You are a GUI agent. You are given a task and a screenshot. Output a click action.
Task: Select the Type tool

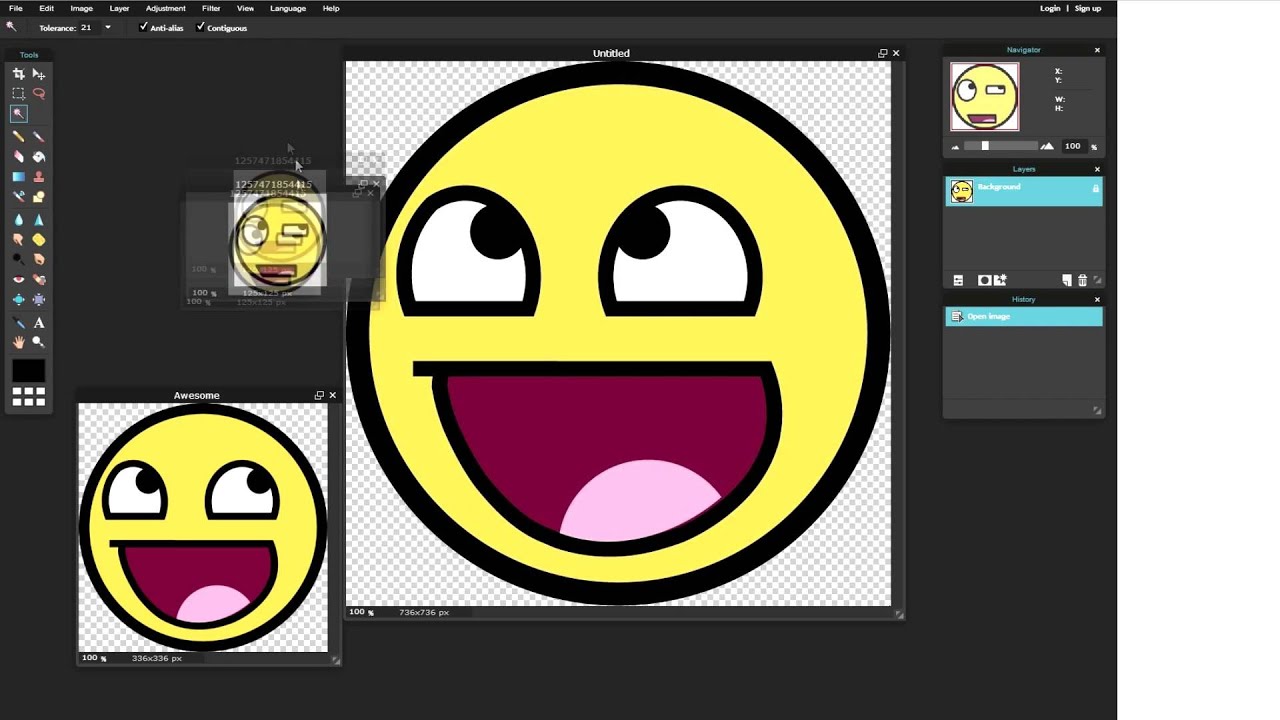click(39, 322)
